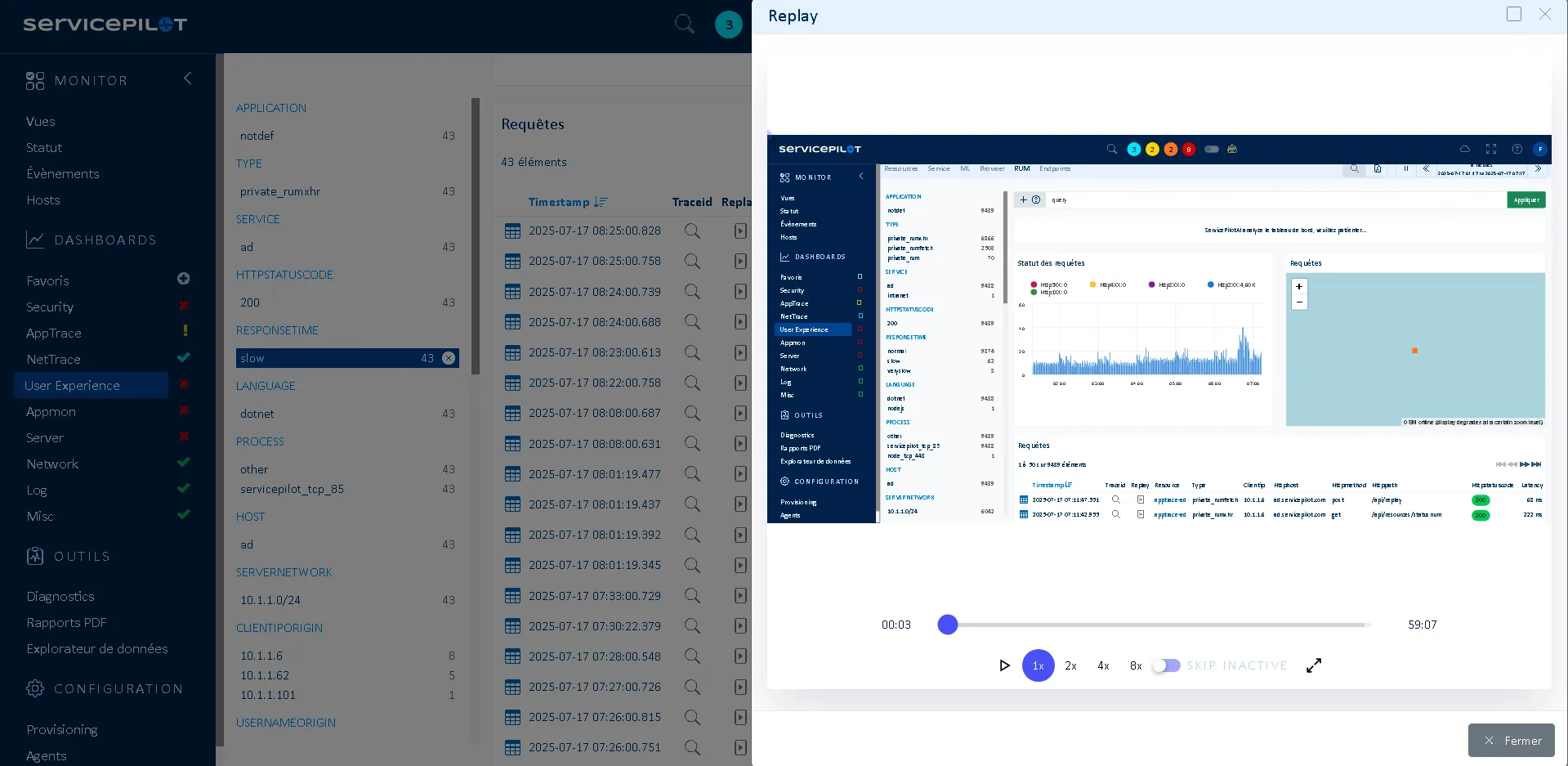1568x766 pixels.
Task: Open the user avatar badge in top bar
Action: (x=728, y=25)
